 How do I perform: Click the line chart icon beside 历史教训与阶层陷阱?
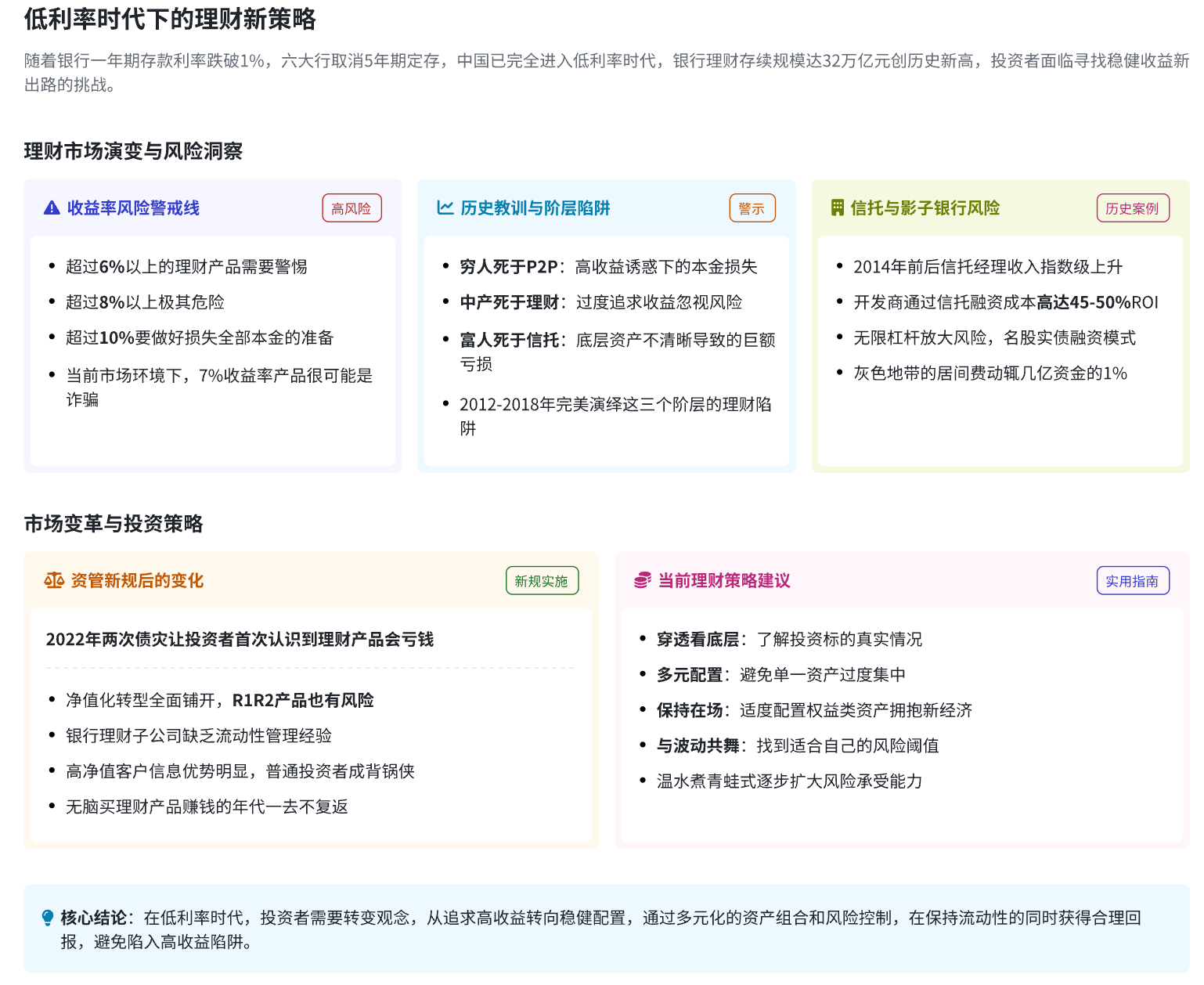coord(445,208)
